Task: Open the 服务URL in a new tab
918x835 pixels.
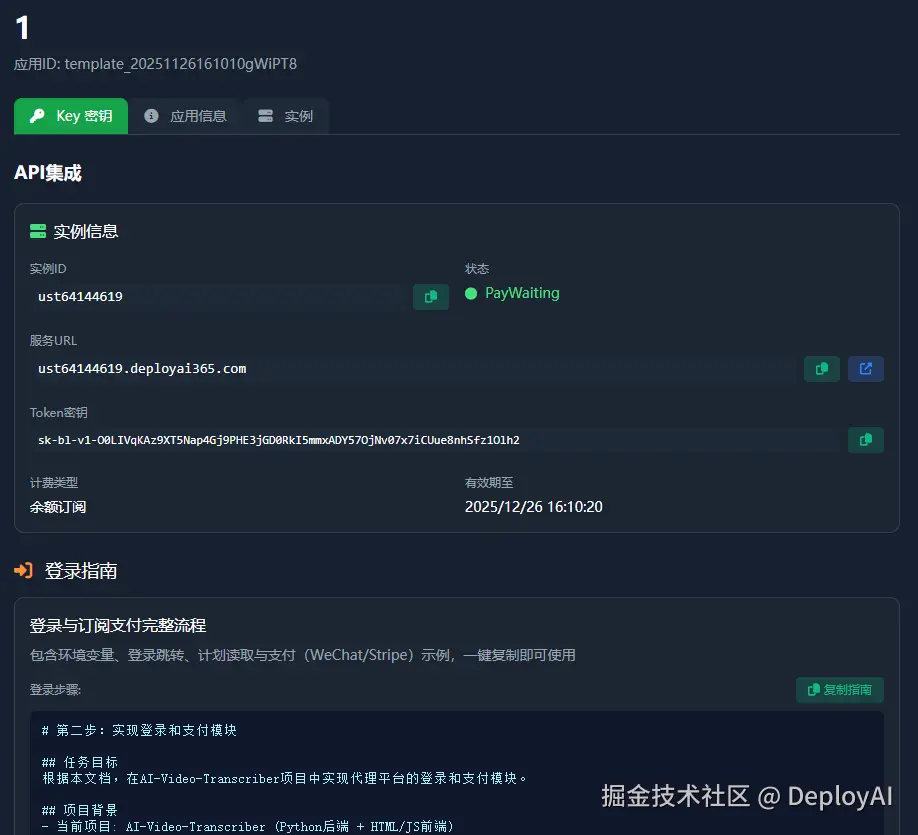Action: [865, 368]
